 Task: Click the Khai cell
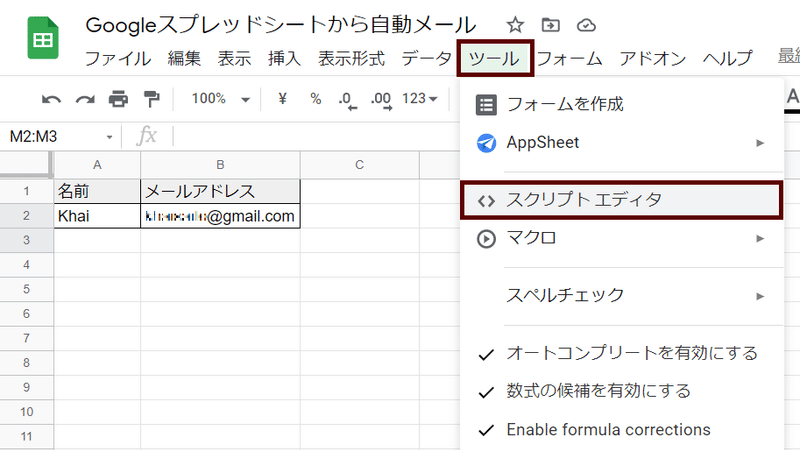pos(97,216)
